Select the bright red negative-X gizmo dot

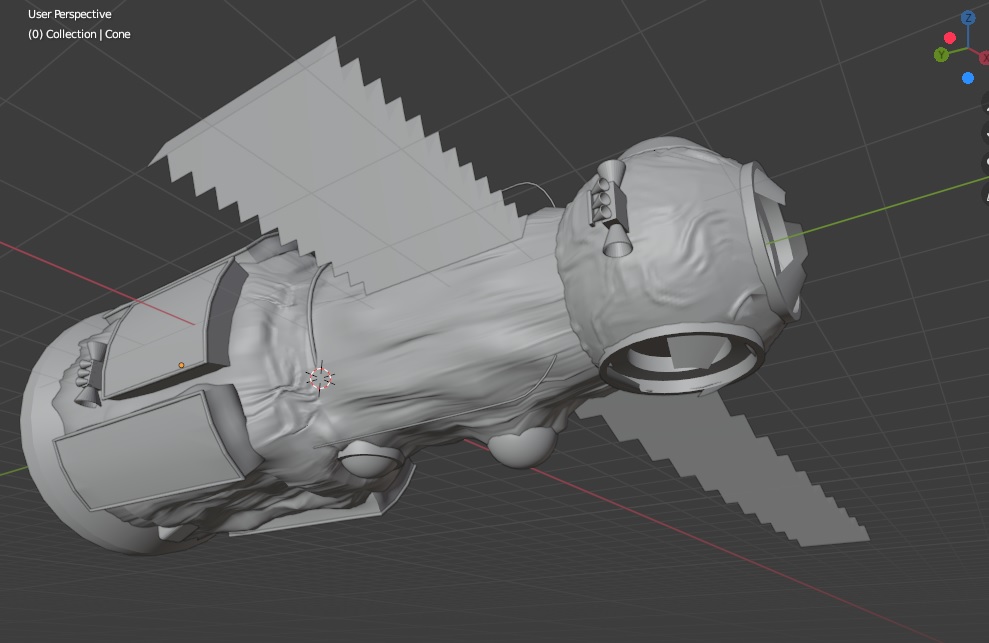(x=950, y=38)
